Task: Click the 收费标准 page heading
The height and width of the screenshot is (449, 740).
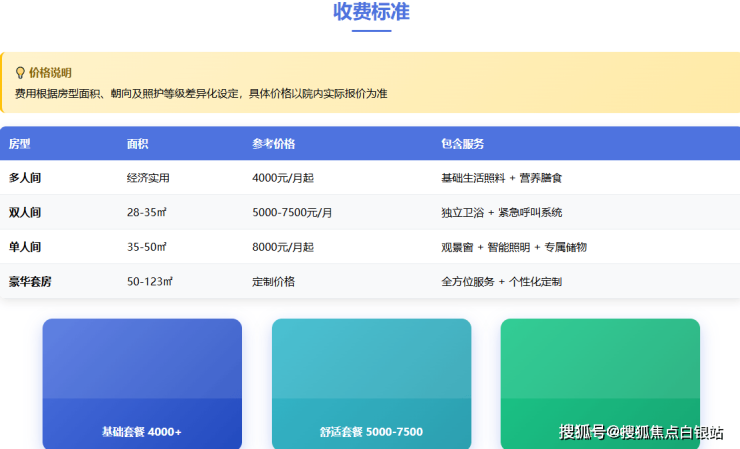Action: [371, 13]
